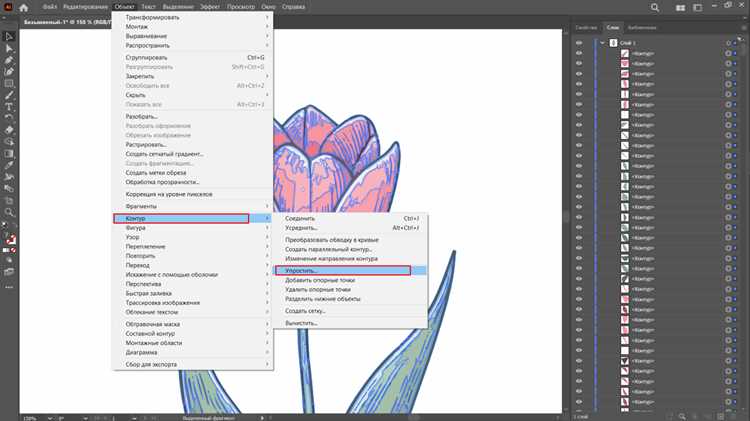Switch to the Библиотеки tab
The height and width of the screenshot is (421, 750).
642,28
